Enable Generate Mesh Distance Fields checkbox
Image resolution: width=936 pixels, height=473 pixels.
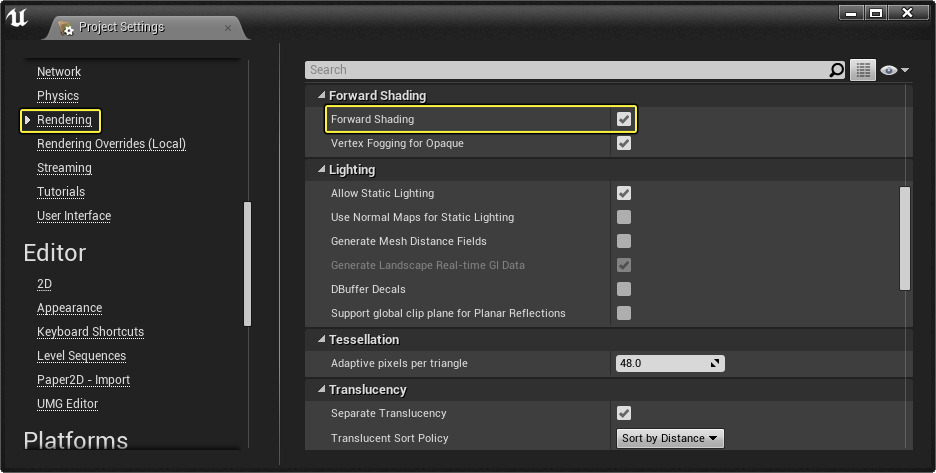click(x=624, y=241)
